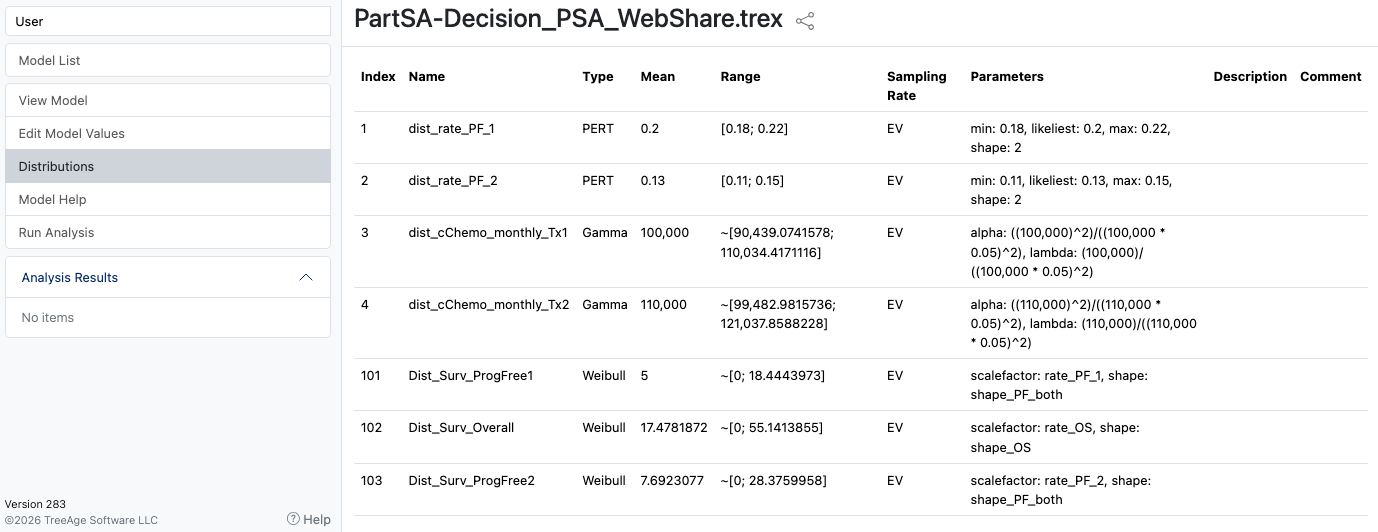The width and height of the screenshot is (1378, 532).
Task: Select the dist_rate_PF_1 row
Action: pos(860,138)
